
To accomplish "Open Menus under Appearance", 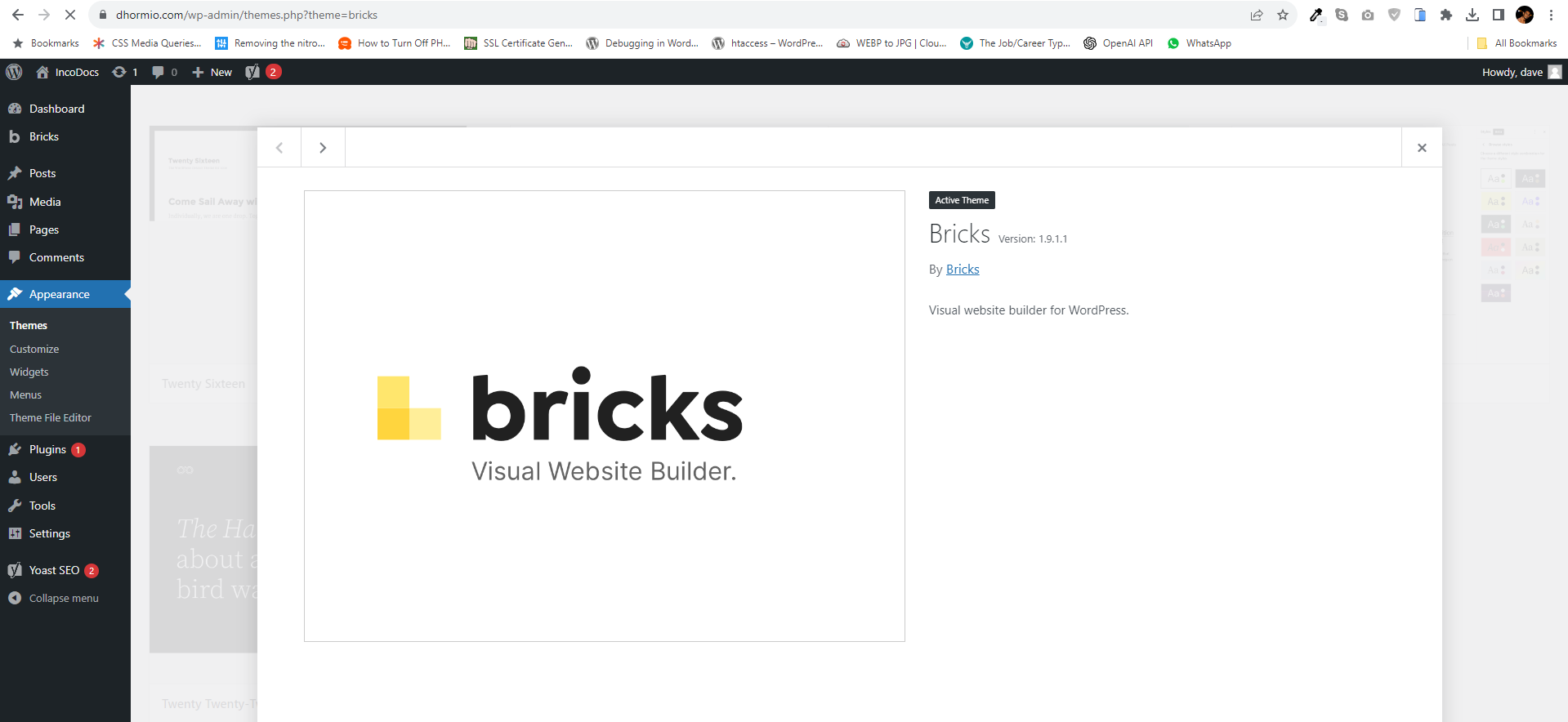I will click(25, 394).
